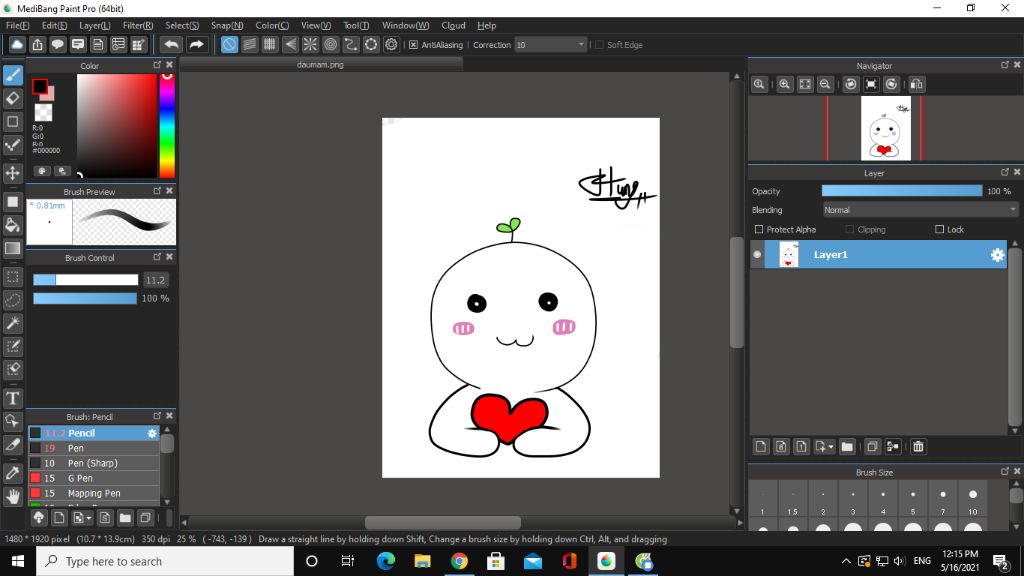The width and height of the screenshot is (1024, 576).
Task: Pick brush size 10 preset
Action: [x=973, y=500]
